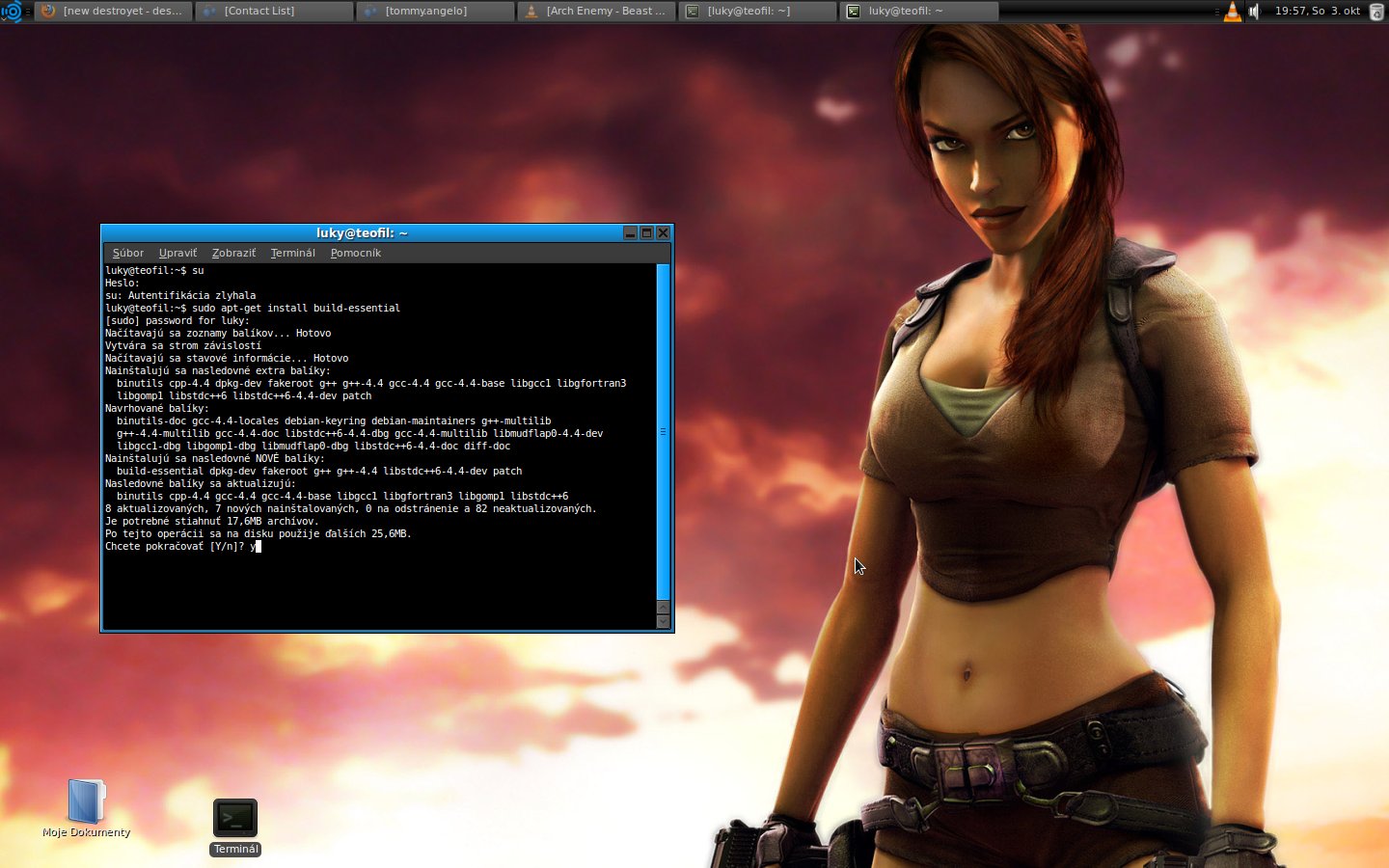This screenshot has width=1389, height=868.
Task: Switch to the [luky@teofil: ~] taskbar entry
Action: point(758,12)
